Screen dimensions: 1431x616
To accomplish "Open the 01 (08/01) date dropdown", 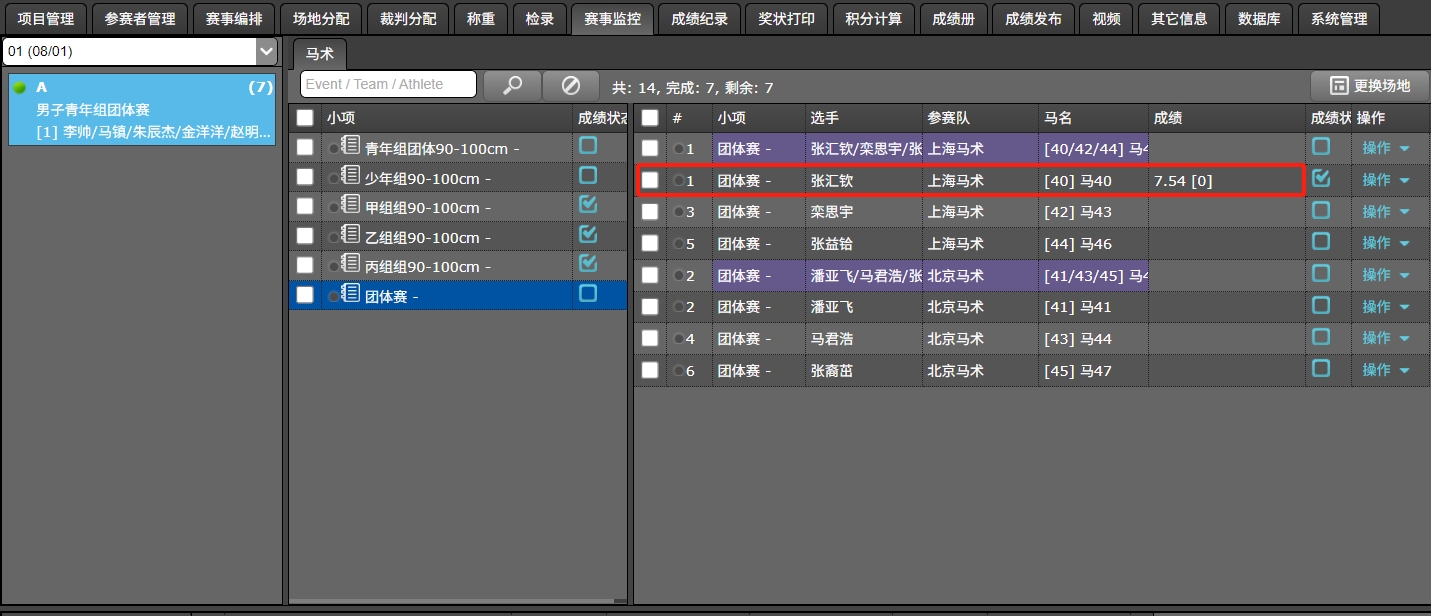I will 266,51.
